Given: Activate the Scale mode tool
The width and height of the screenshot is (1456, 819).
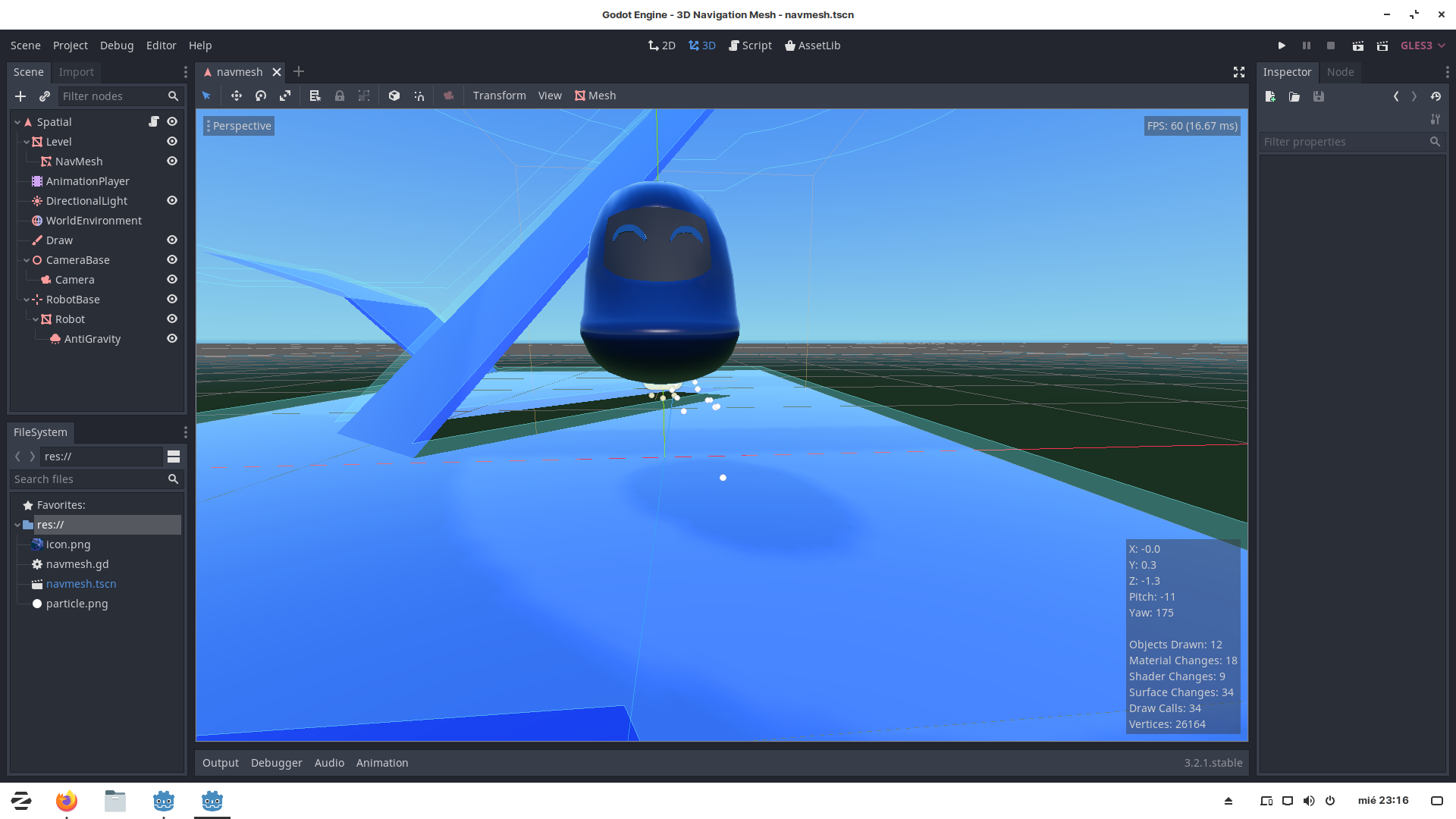Looking at the screenshot, I should 285,96.
